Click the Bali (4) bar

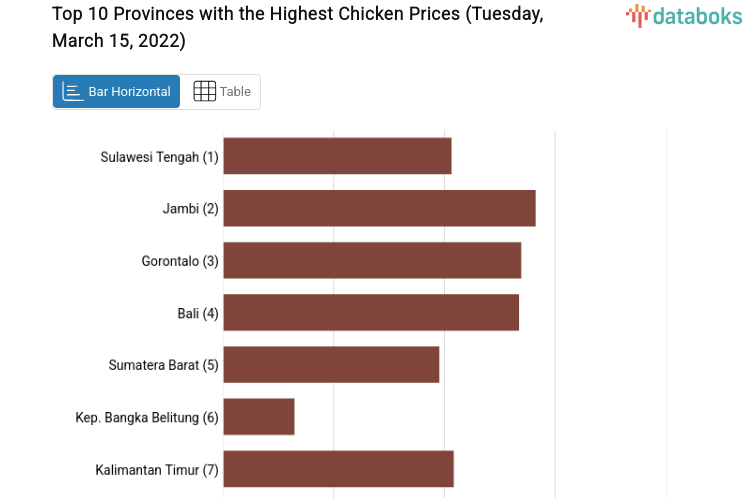371,312
